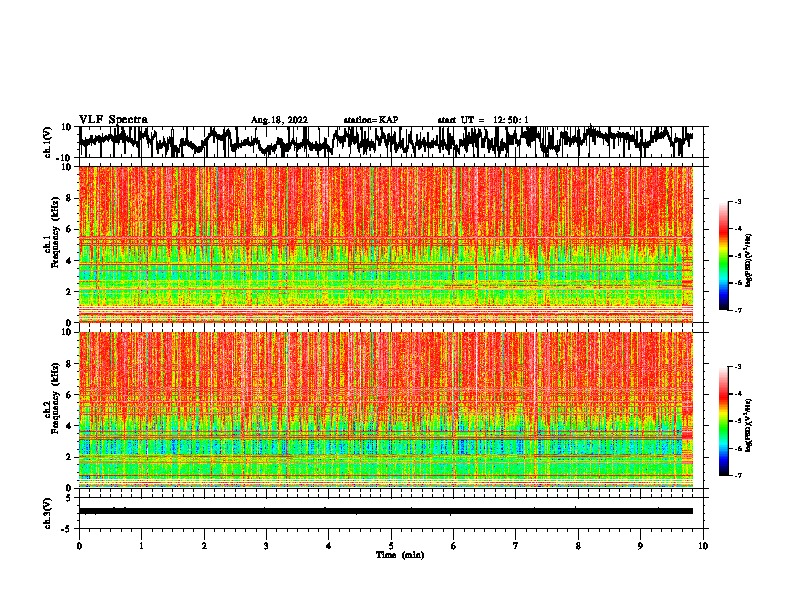The image size is (792, 612).
Task: Click ch.2 frequency tick label "4"
Action: [70, 426]
